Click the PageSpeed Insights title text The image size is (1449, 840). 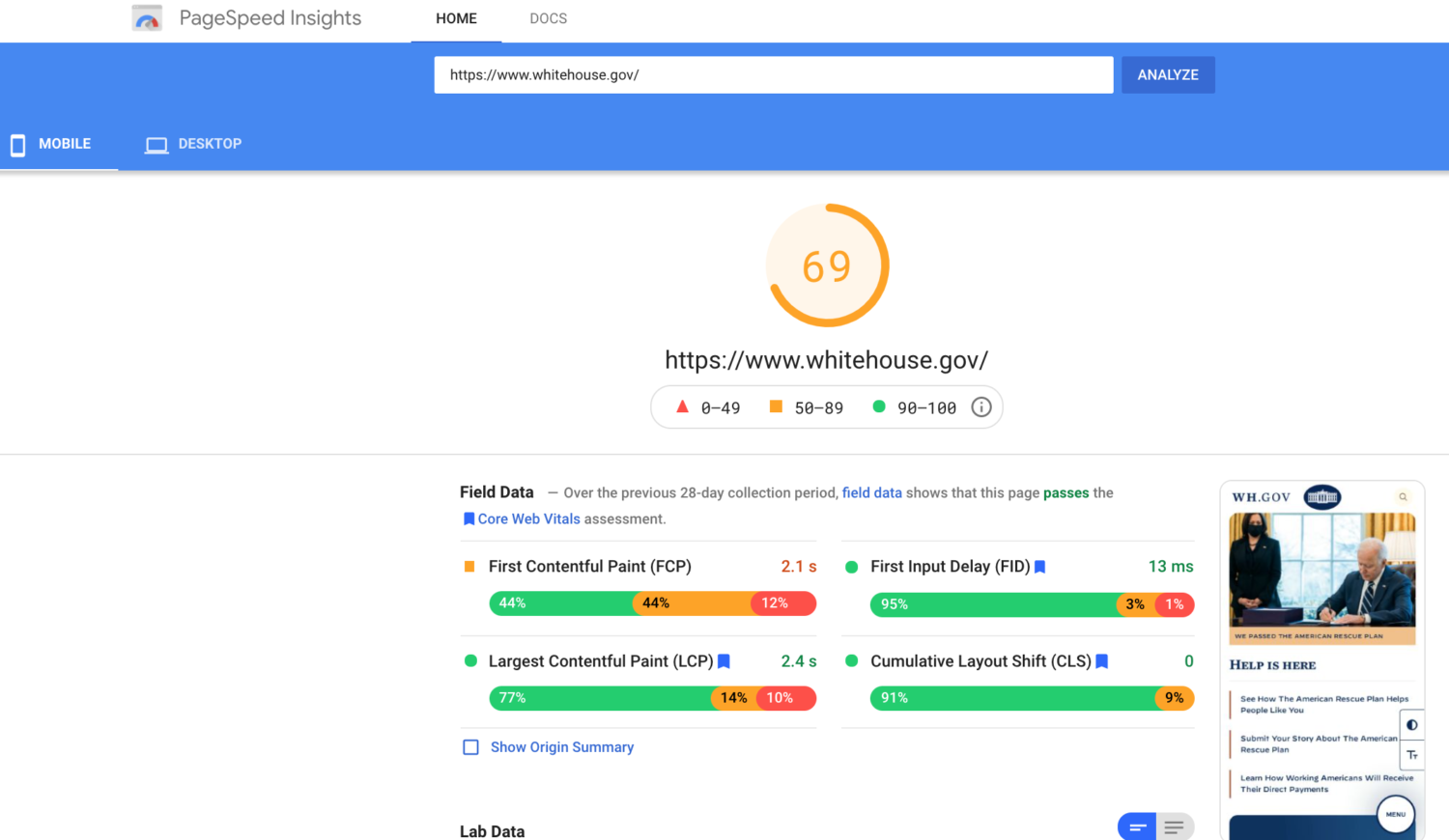[270, 18]
